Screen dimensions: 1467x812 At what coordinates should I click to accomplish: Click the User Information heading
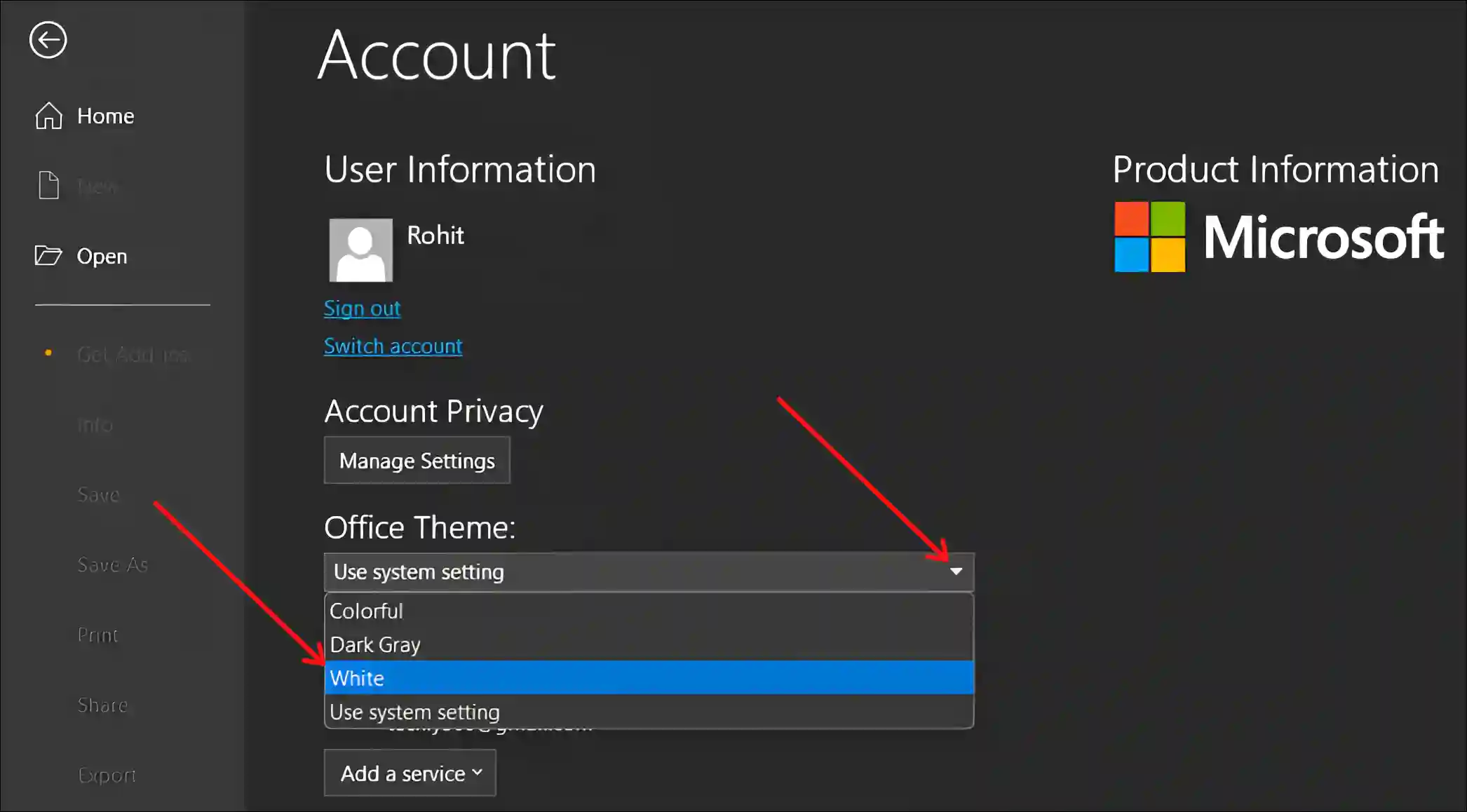tap(460, 170)
